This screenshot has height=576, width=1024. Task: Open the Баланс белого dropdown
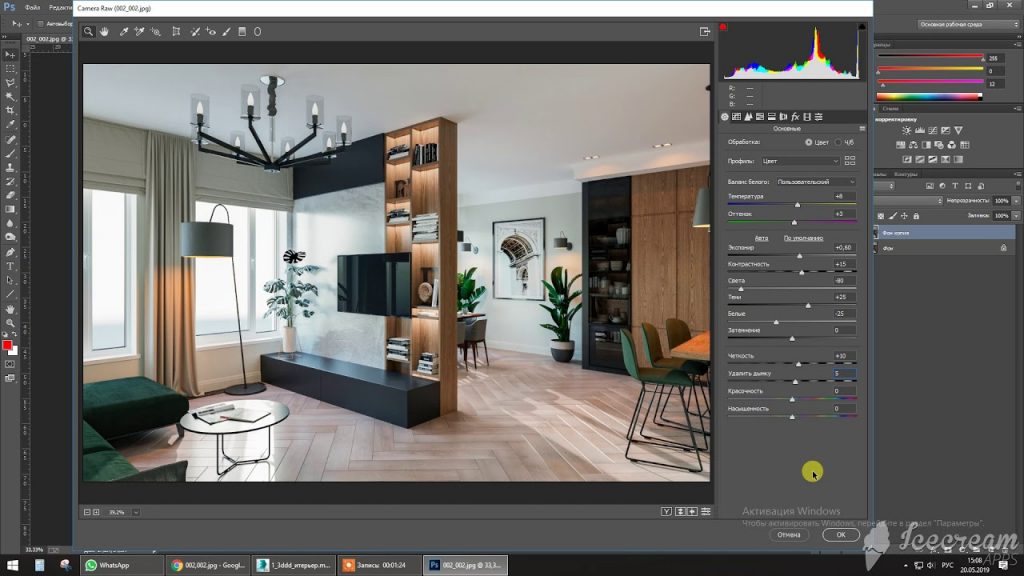816,182
